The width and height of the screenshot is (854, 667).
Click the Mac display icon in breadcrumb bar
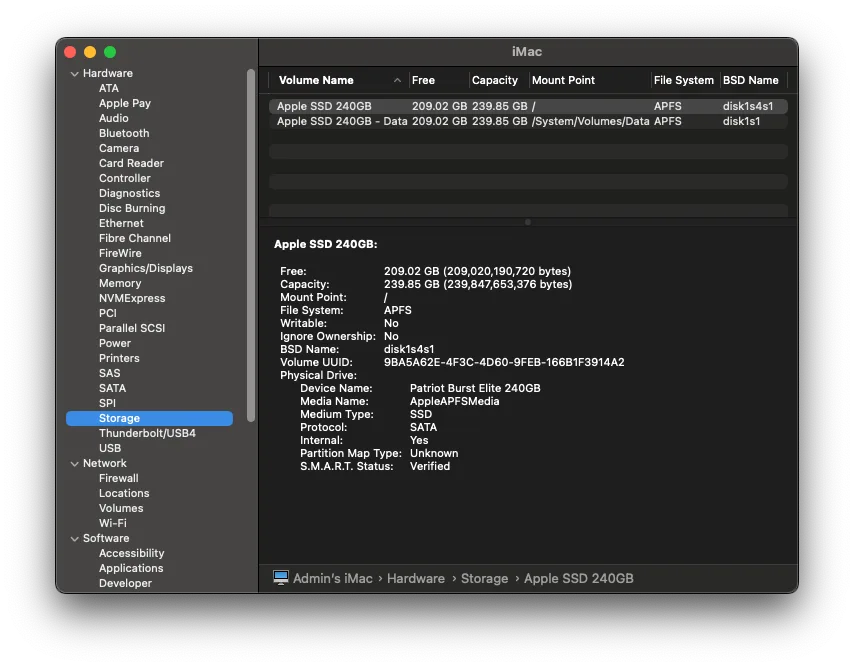(x=280, y=578)
